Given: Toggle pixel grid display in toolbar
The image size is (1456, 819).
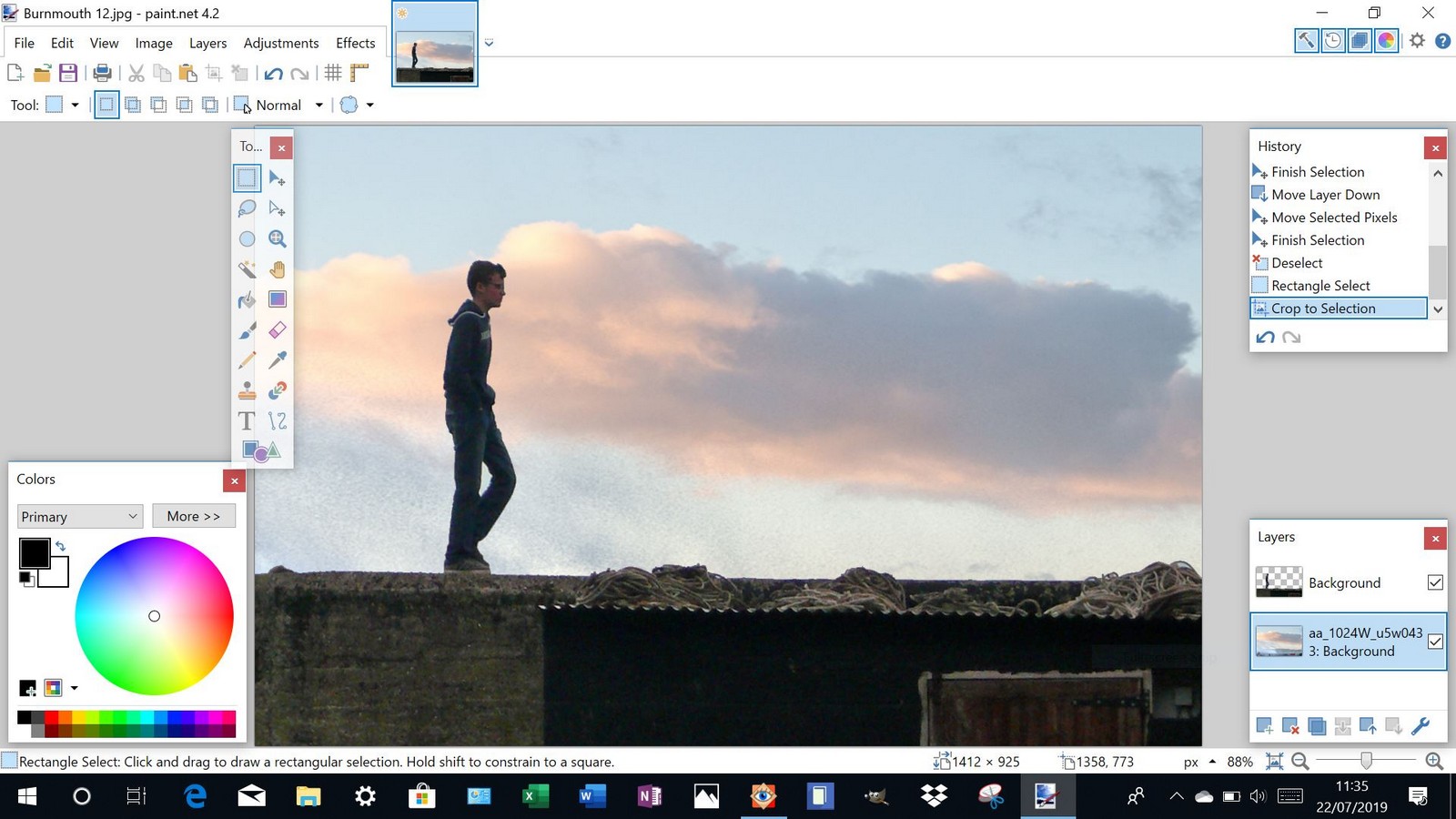Looking at the screenshot, I should click(x=333, y=73).
